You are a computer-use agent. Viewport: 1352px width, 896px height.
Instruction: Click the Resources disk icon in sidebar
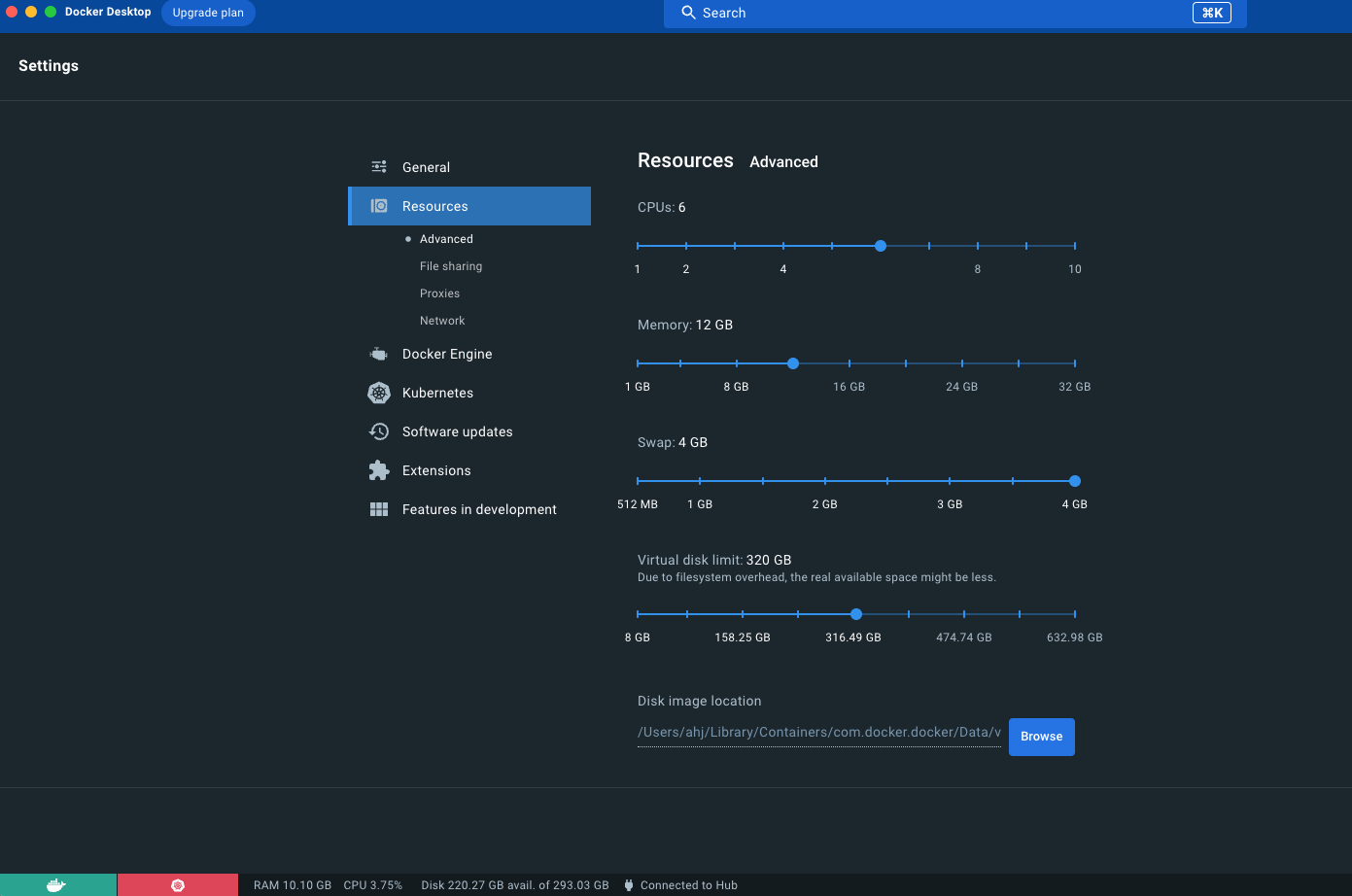pyautogui.click(x=379, y=206)
